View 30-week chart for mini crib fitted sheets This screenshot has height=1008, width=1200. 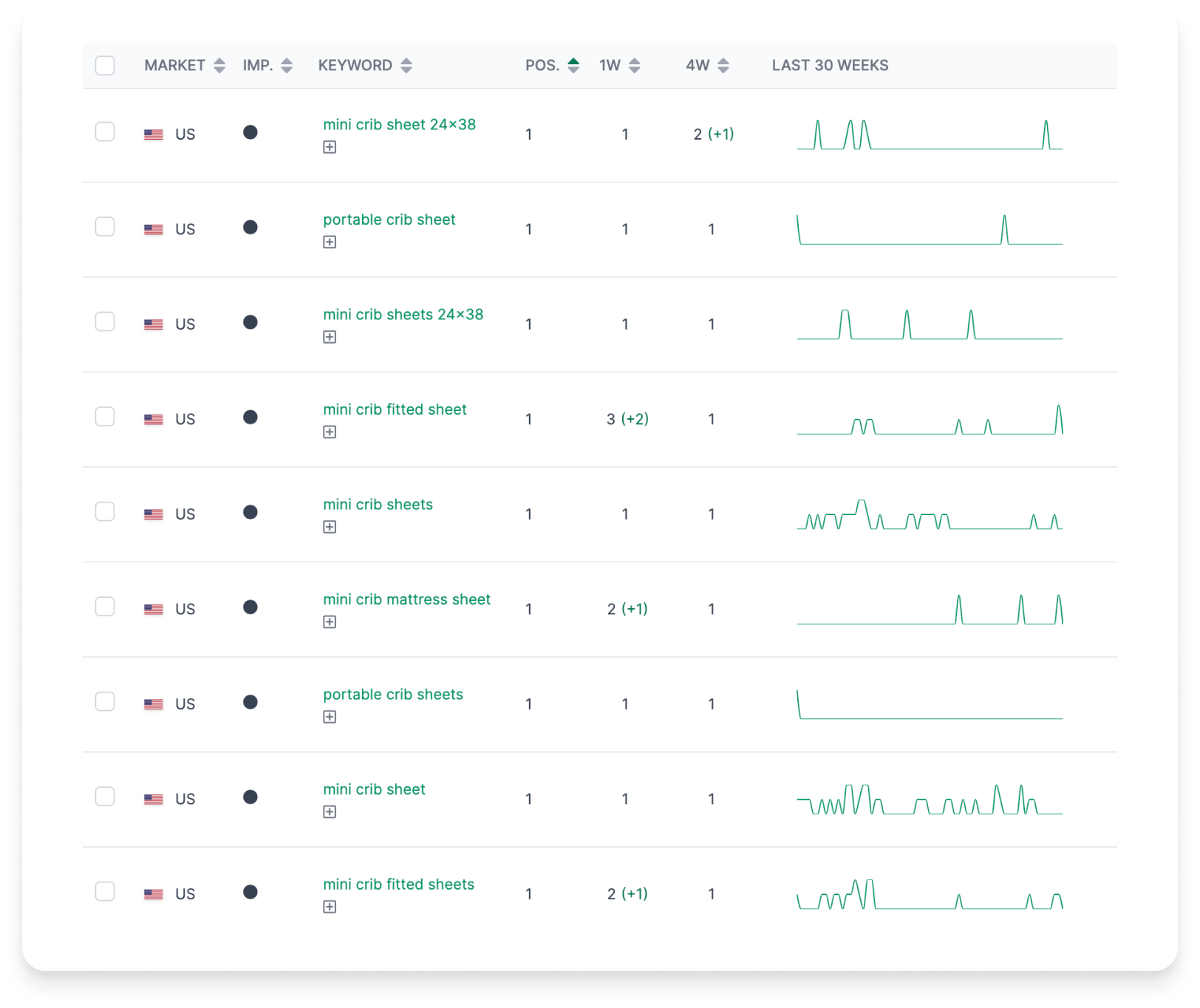pyautogui.click(x=930, y=894)
